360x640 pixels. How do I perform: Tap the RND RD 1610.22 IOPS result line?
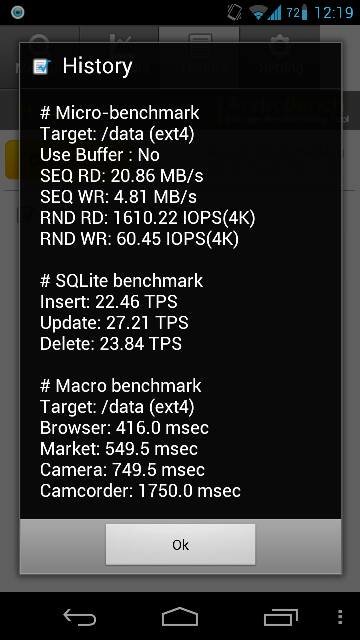pyautogui.click(x=147, y=218)
